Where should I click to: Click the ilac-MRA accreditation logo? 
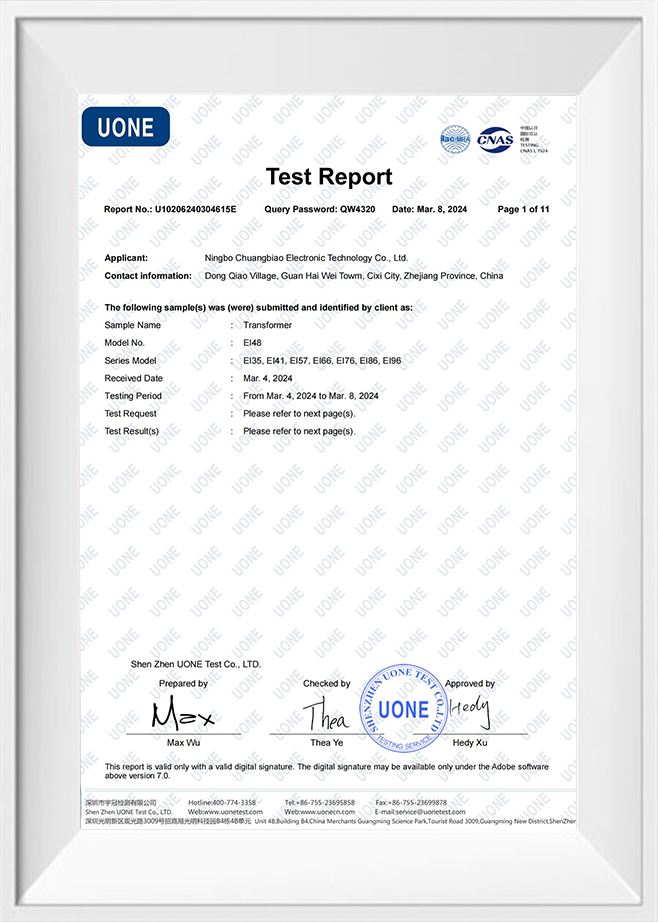[455, 138]
